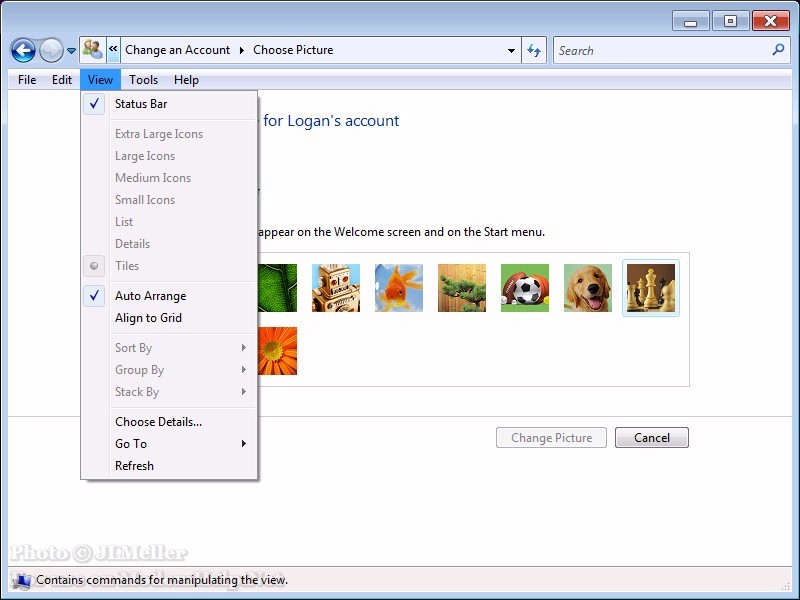
Task: Open the File menu
Action: [27, 80]
